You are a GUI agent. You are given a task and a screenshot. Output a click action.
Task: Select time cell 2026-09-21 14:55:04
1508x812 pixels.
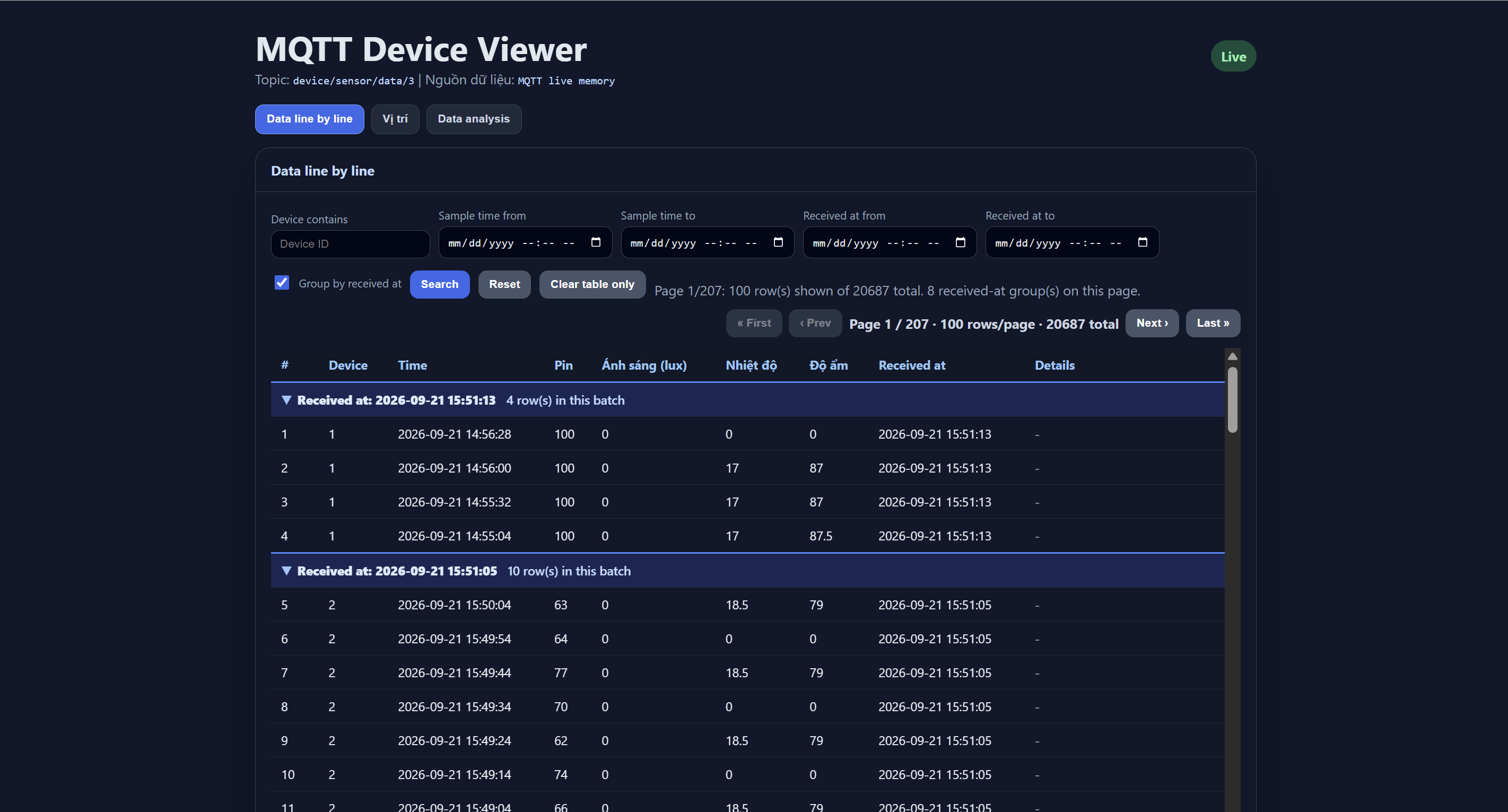tap(455, 536)
